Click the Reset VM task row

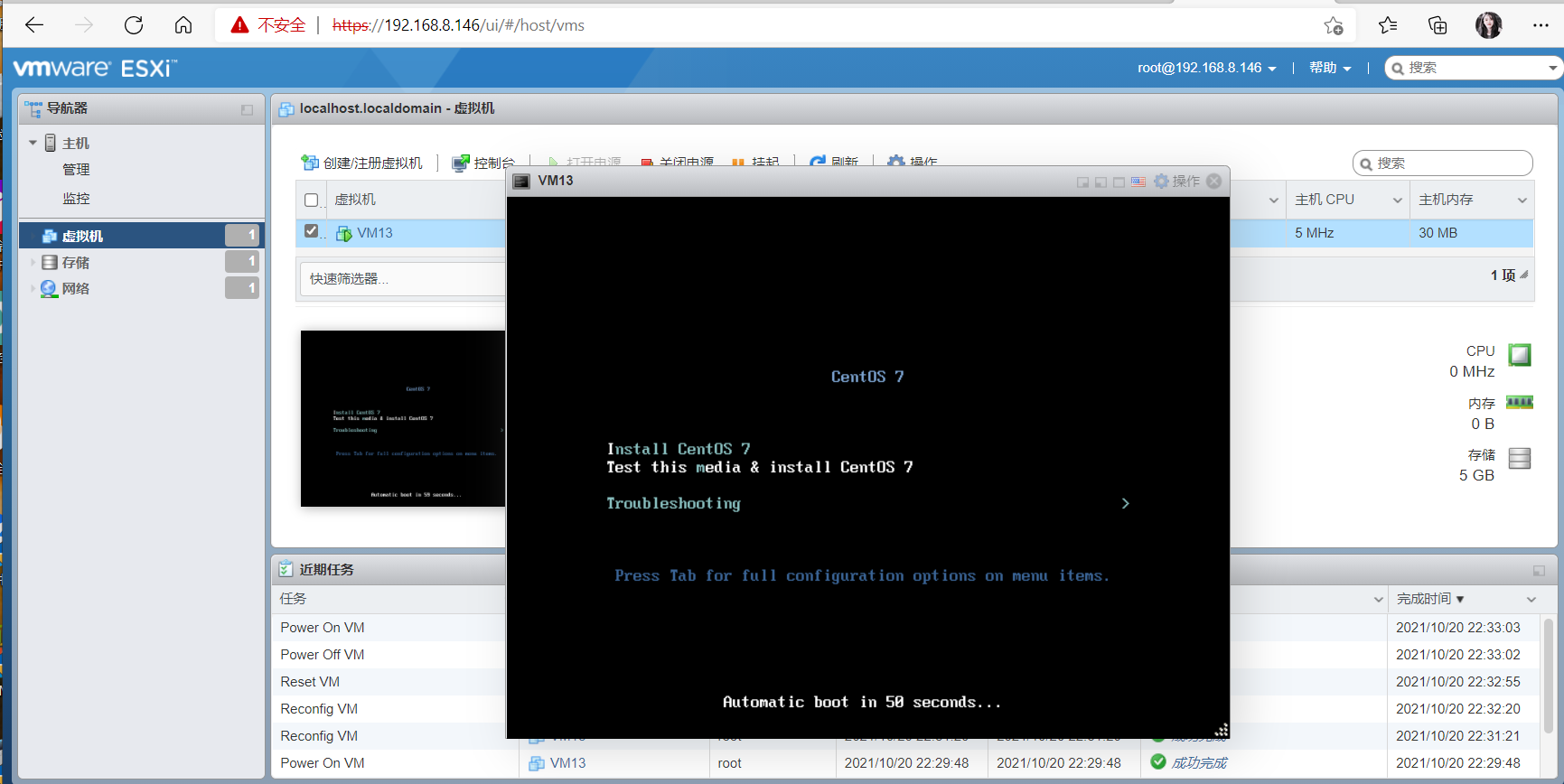[x=310, y=682]
